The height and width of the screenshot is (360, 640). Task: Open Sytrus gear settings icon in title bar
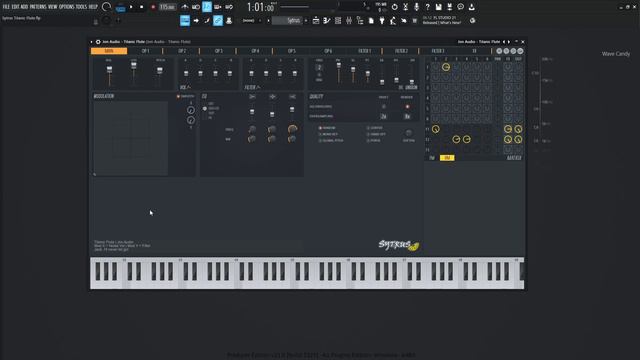click(x=98, y=42)
